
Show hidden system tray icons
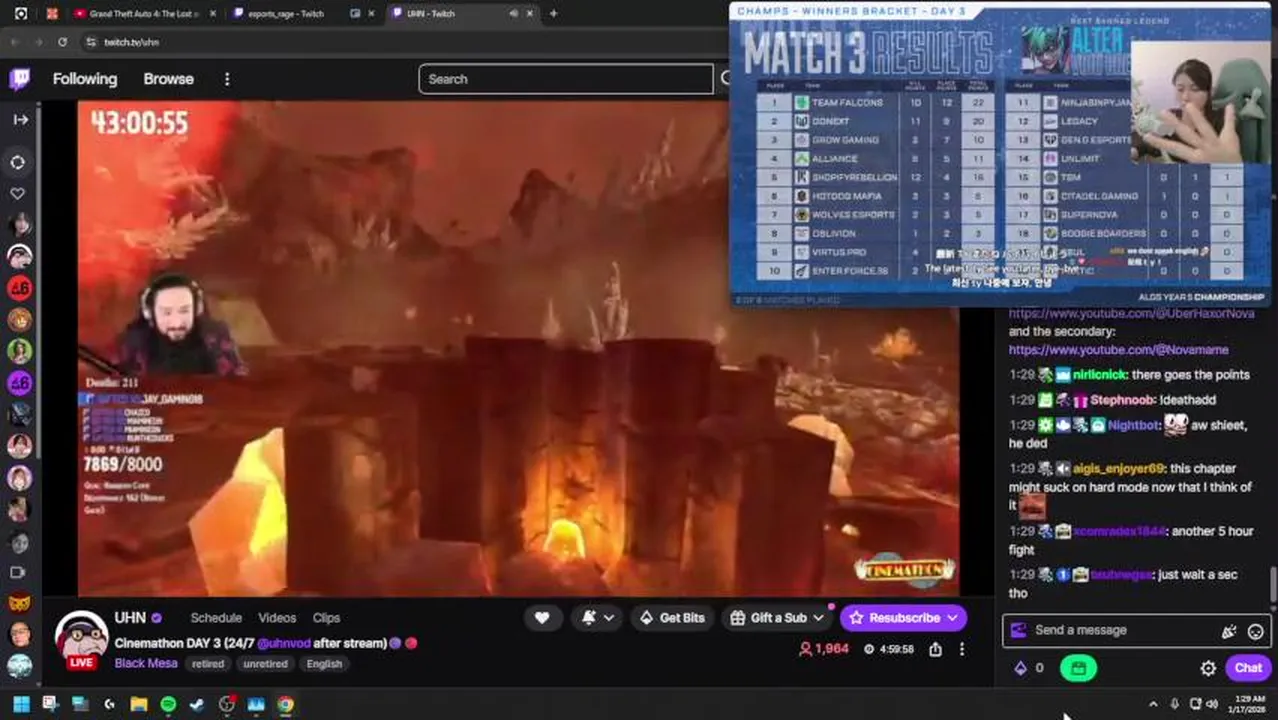pyautogui.click(x=1153, y=704)
